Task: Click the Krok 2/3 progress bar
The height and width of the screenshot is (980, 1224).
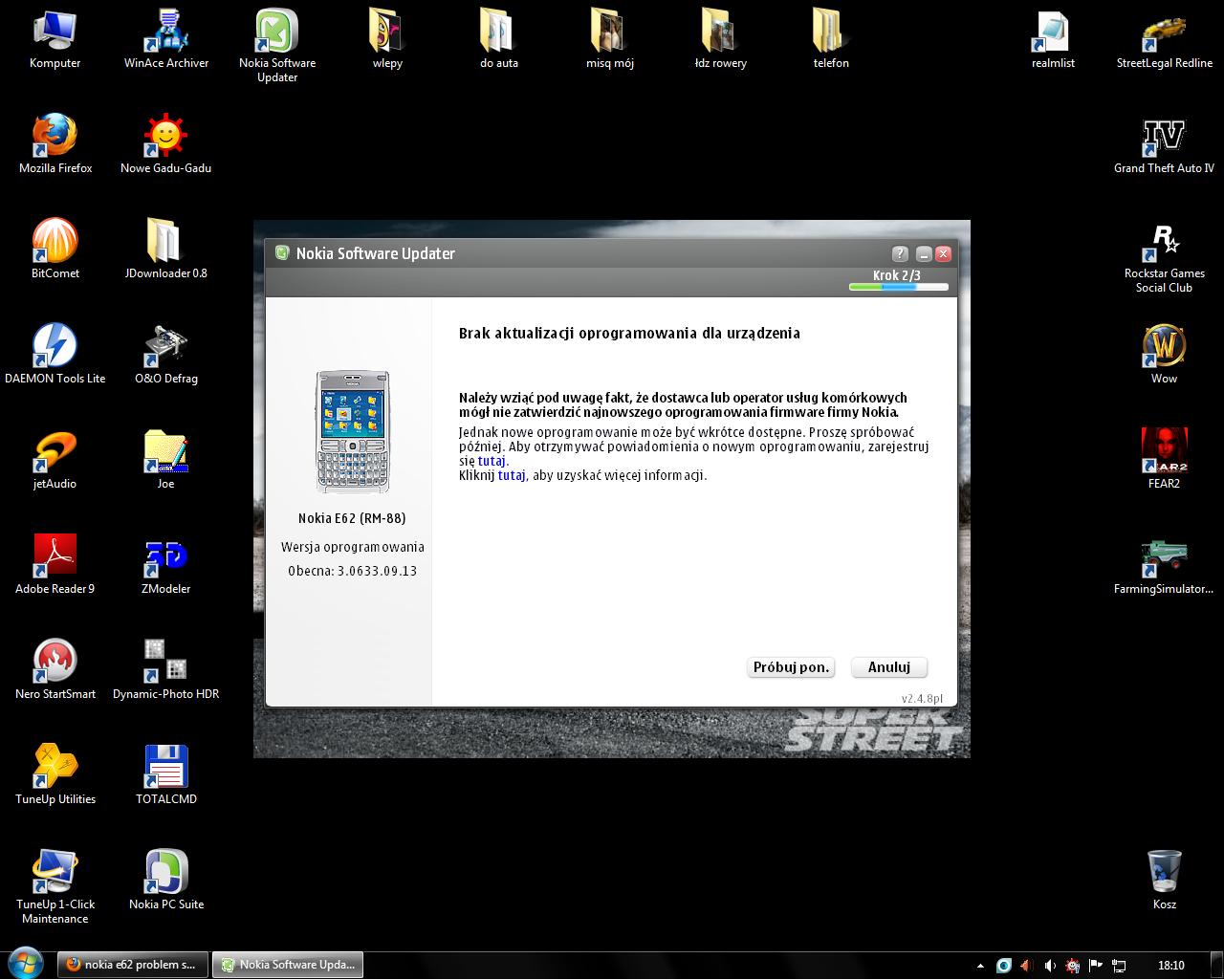Action: pos(898,287)
